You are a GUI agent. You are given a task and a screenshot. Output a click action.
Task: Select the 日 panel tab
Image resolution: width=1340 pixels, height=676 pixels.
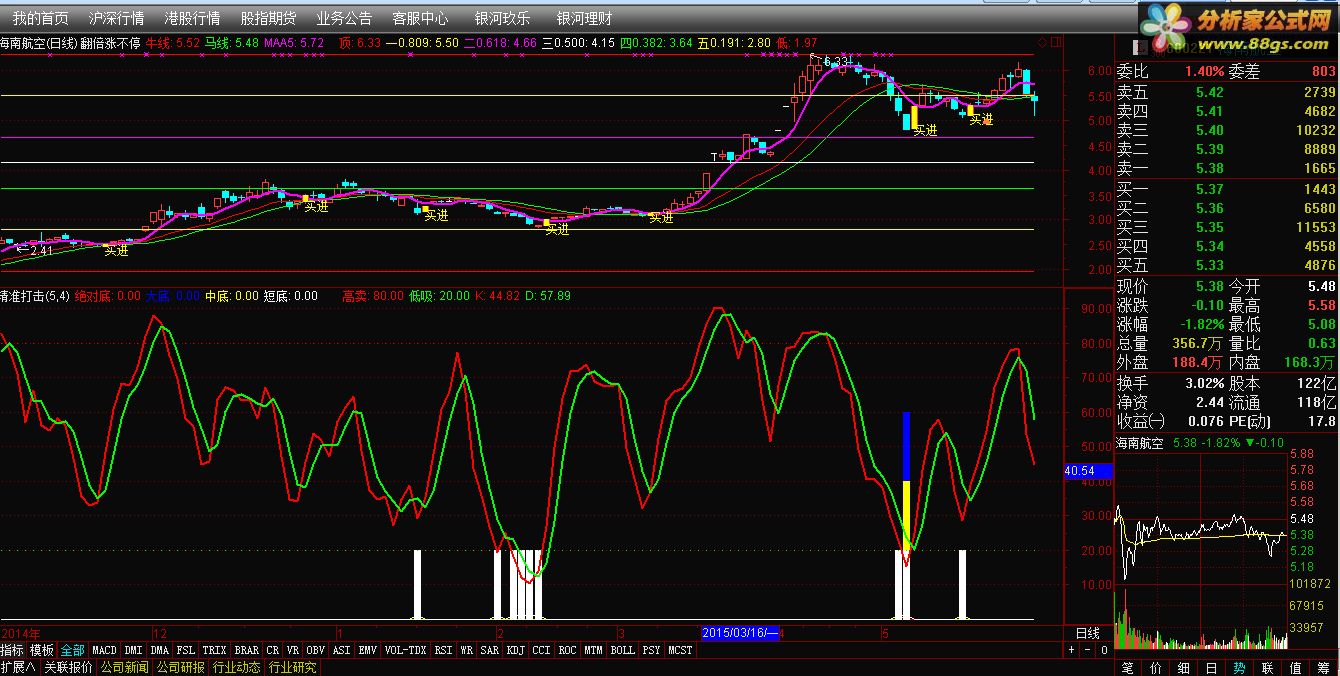pos(1212,667)
